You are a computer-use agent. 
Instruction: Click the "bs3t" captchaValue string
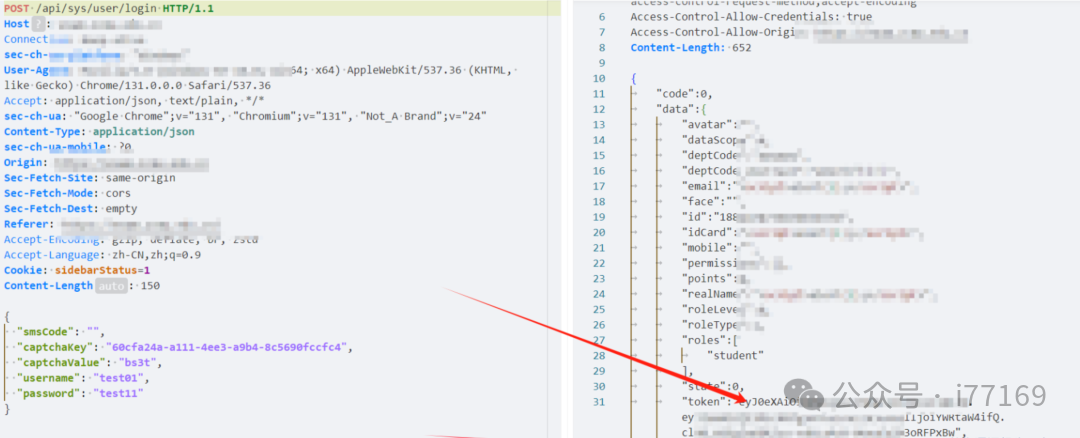(146, 363)
